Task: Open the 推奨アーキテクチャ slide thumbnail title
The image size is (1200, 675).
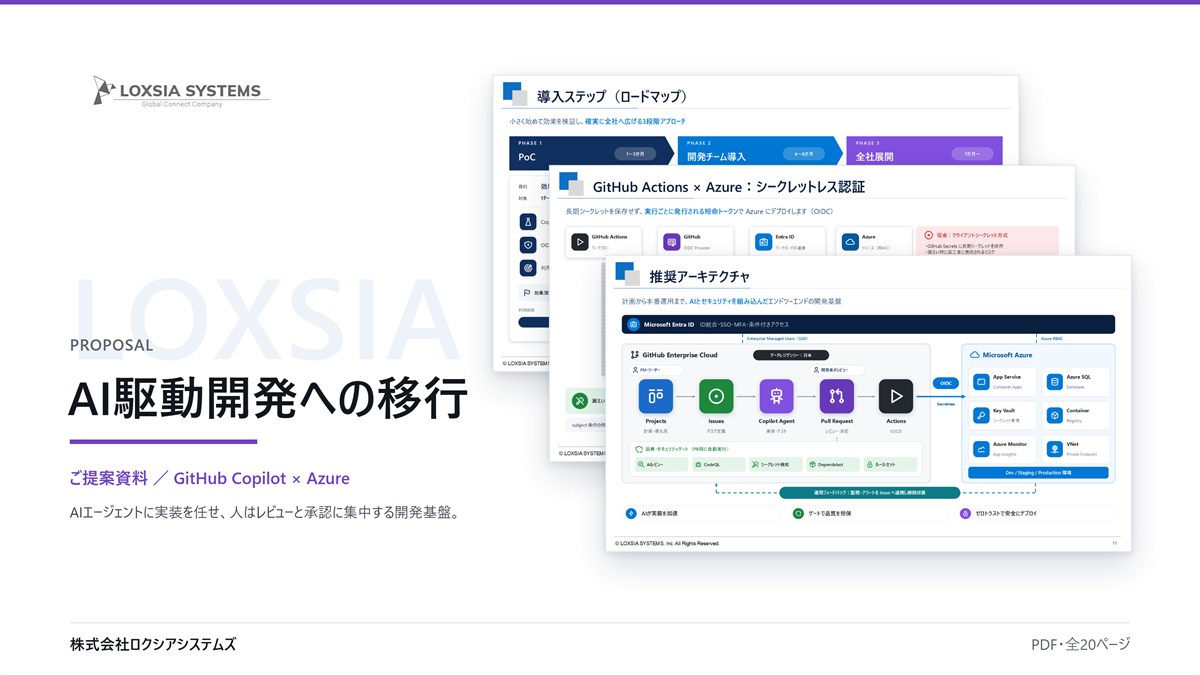Action: point(699,276)
